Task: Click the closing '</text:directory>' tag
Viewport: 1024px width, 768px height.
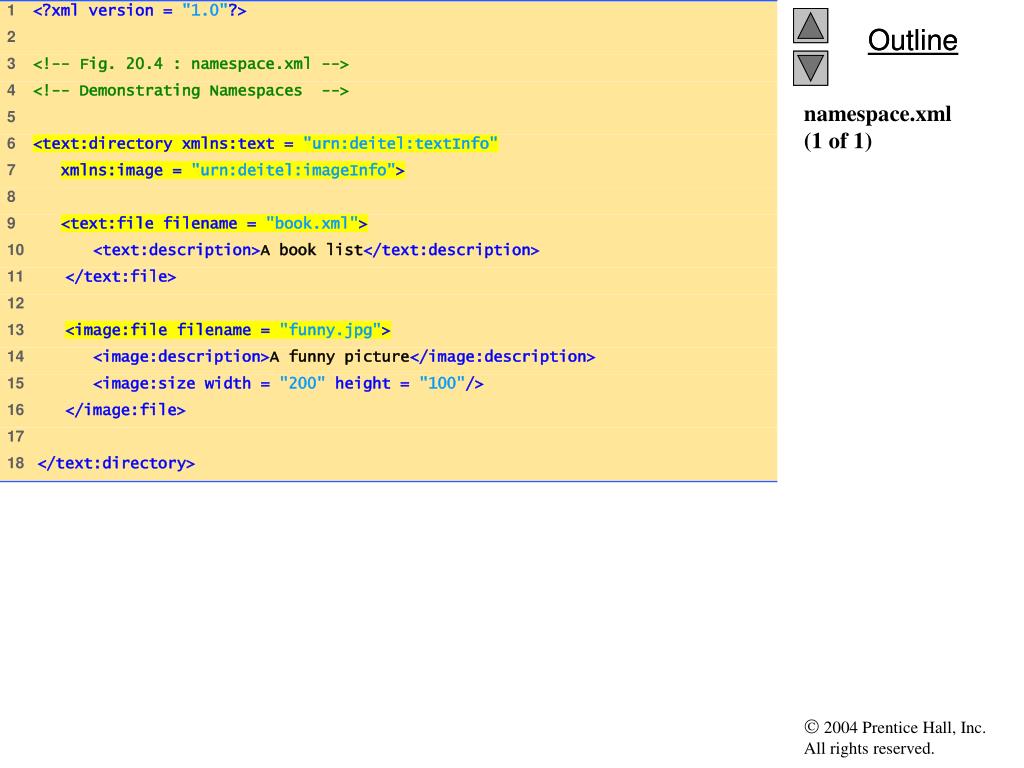Action: [x=116, y=463]
